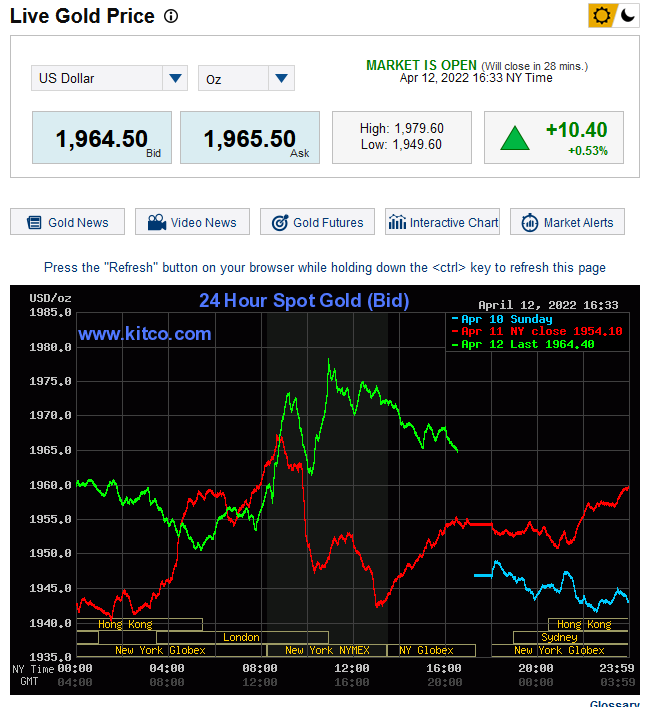Click the New York NYMEX session label
Image resolution: width=653 pixels, height=707 pixels.
pyautogui.click(x=327, y=650)
